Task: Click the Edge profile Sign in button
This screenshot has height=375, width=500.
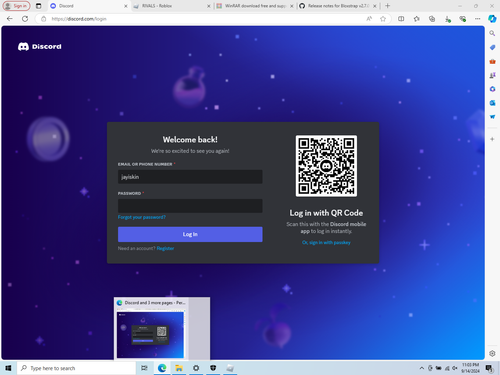Action: click(x=16, y=6)
